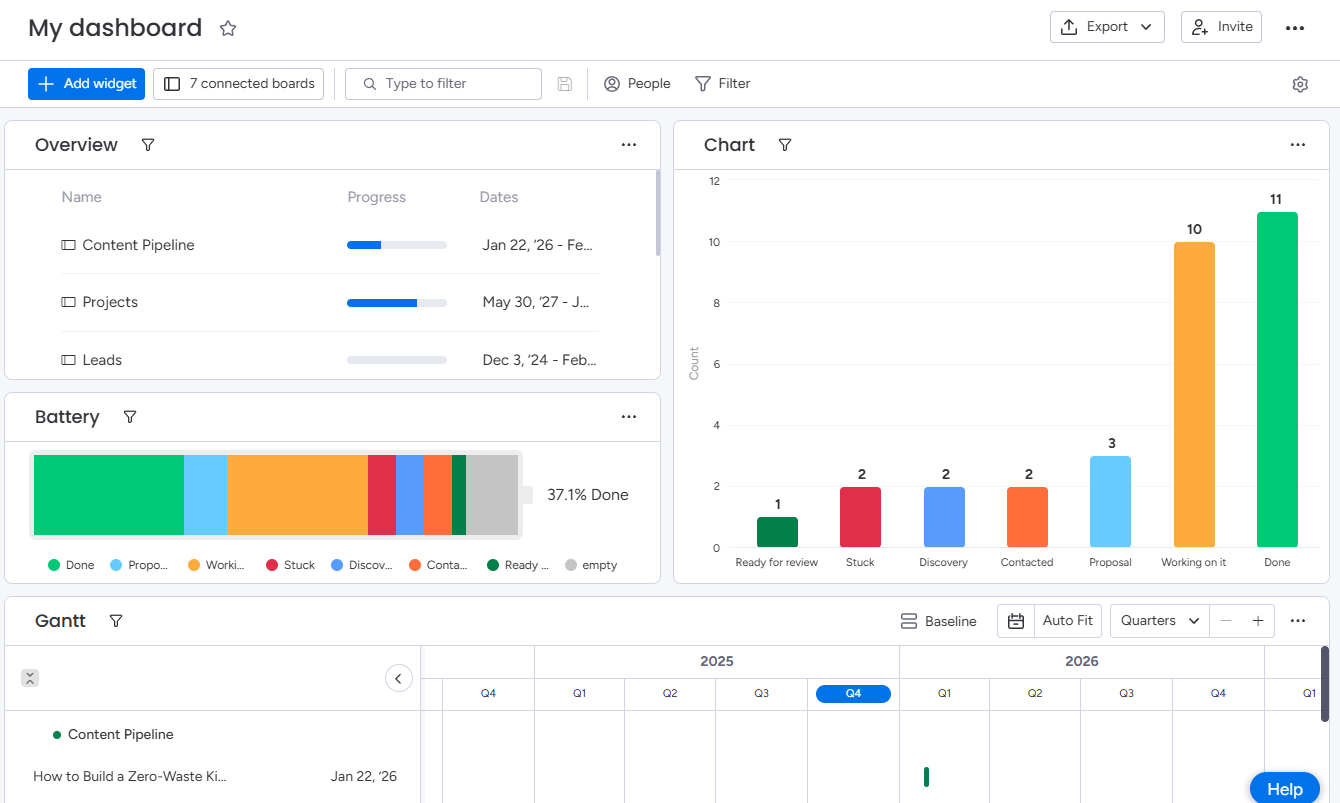Open the 7 connected boards selector
The height and width of the screenshot is (803, 1340).
(239, 84)
